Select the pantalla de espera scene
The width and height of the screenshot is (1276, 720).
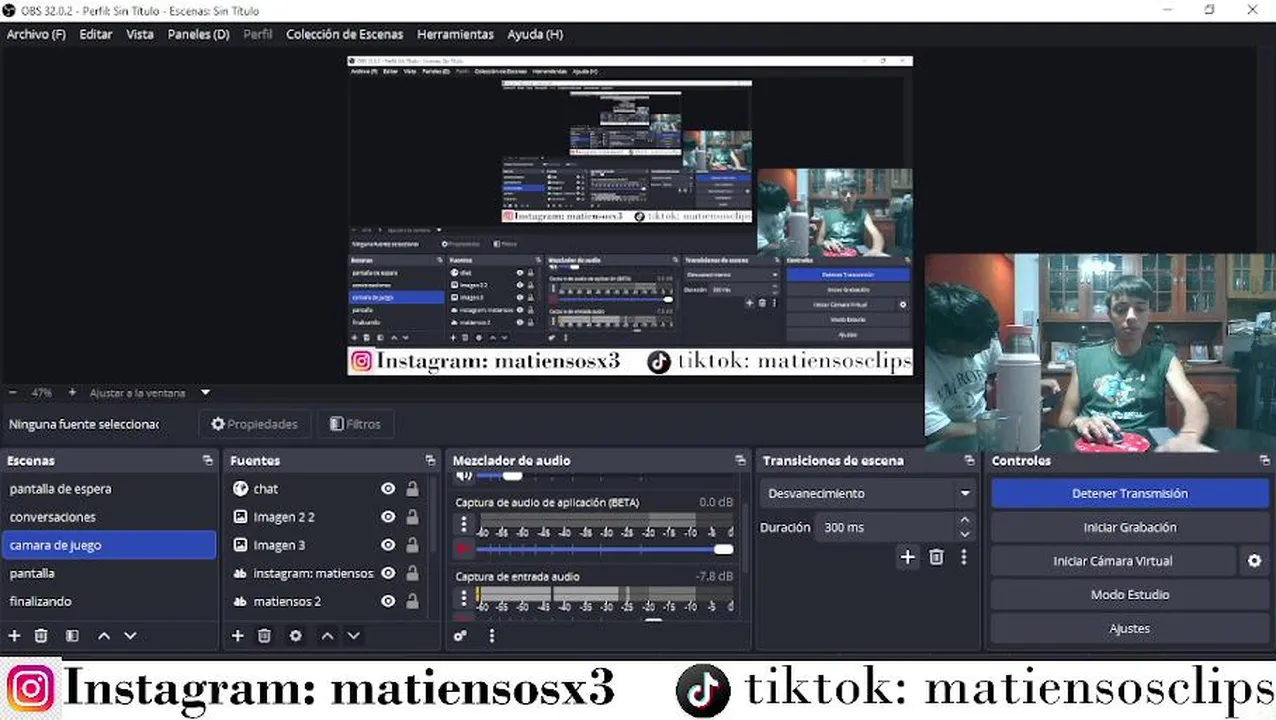coord(108,489)
